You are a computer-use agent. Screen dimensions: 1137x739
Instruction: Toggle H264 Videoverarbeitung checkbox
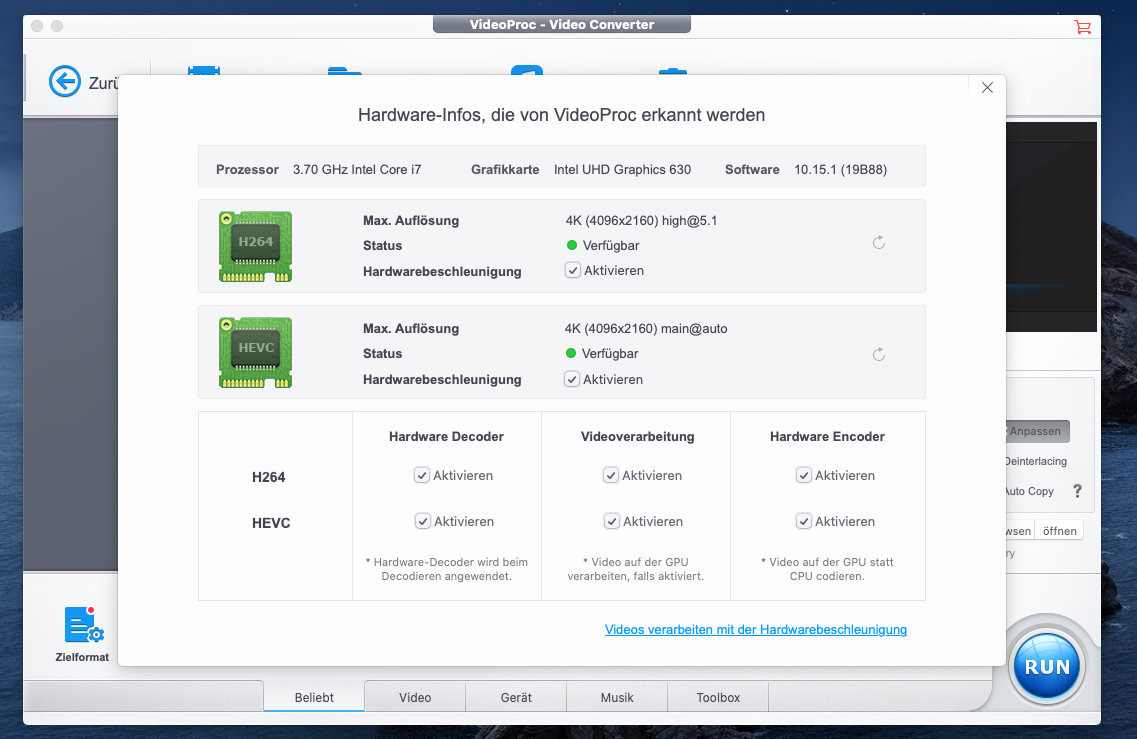tap(611, 476)
